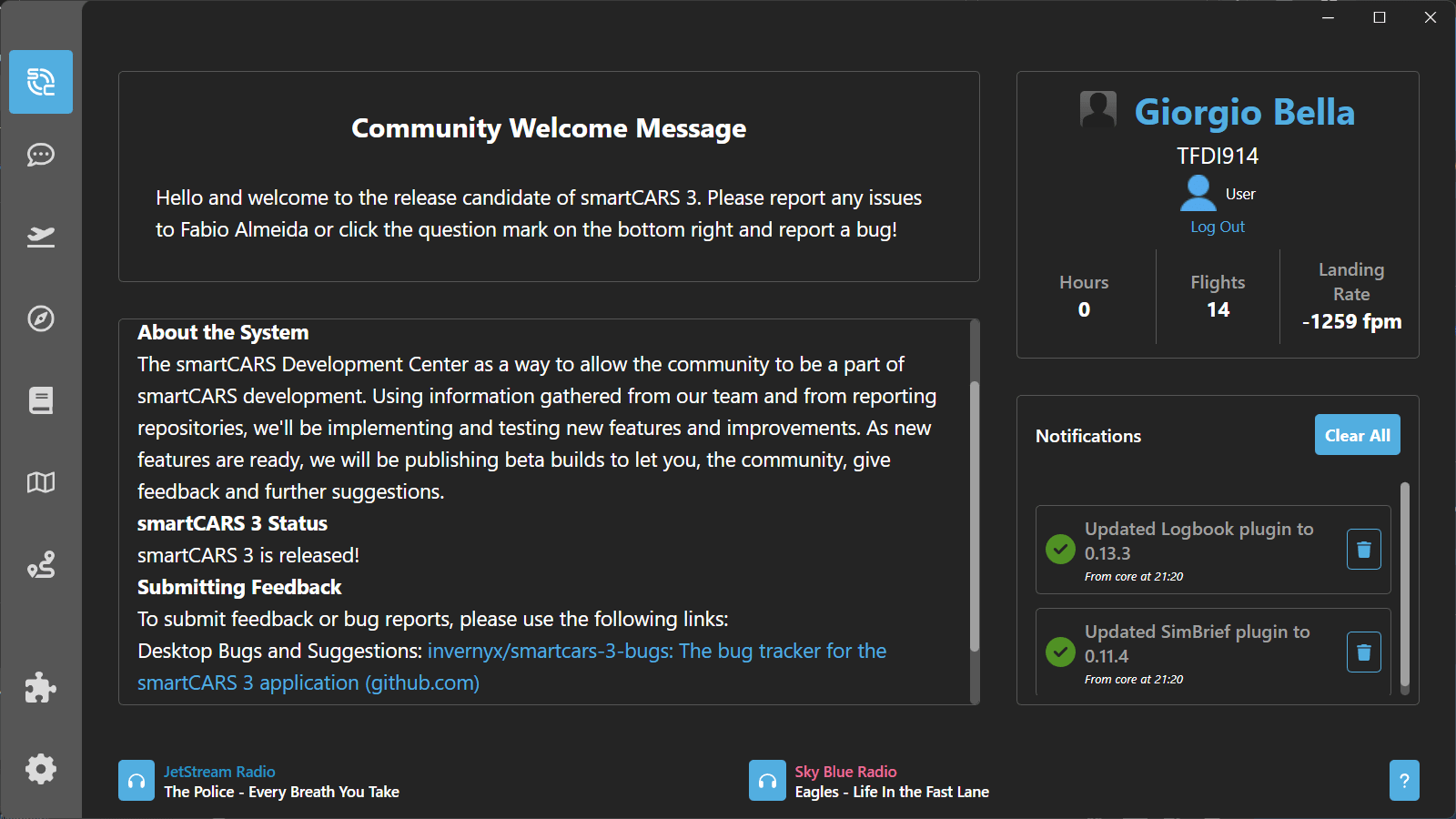Open the logbook sidebar icon
This screenshot has width=1456, height=819.
41,400
